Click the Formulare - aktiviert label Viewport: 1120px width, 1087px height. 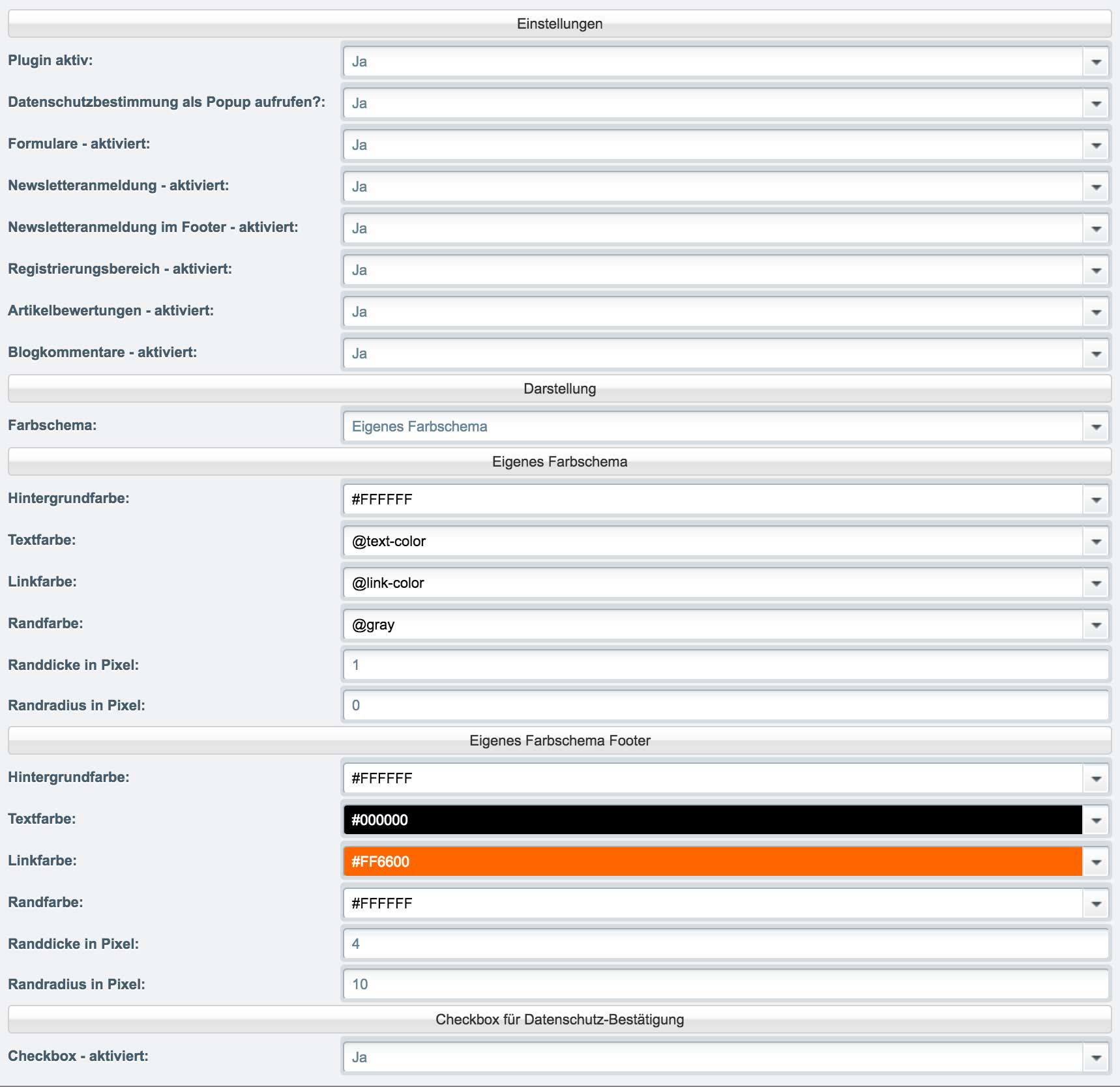[79, 144]
